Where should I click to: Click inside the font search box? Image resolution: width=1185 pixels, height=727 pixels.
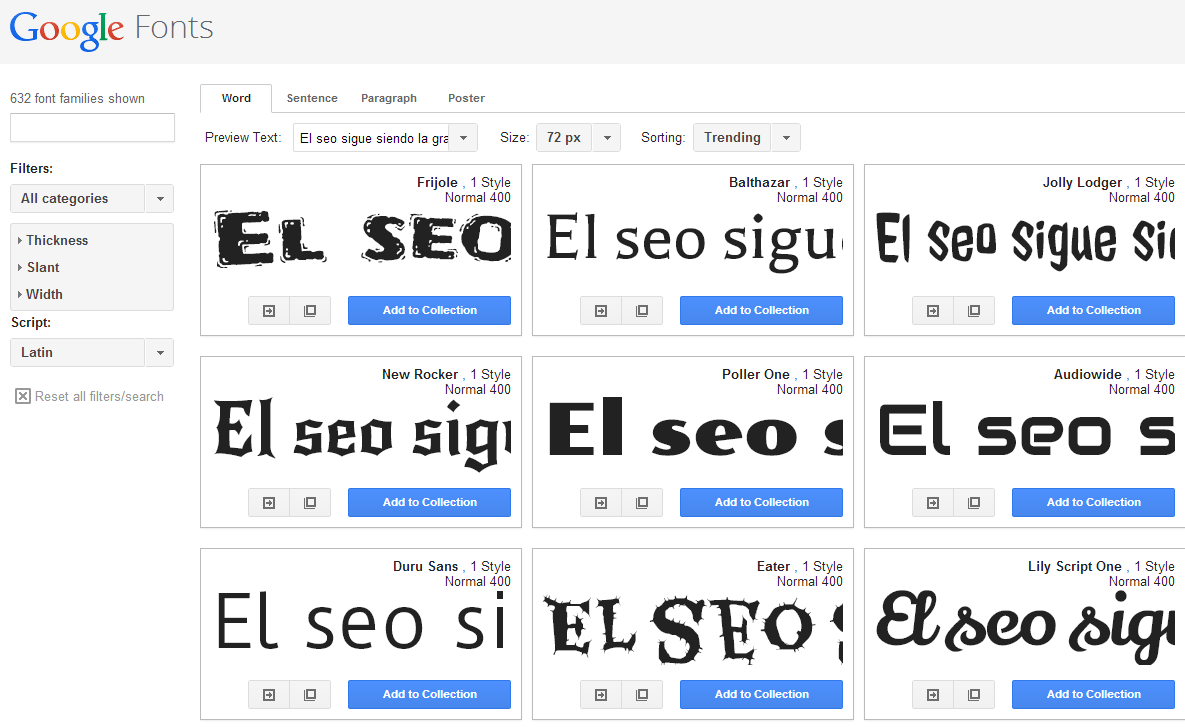tap(91, 128)
